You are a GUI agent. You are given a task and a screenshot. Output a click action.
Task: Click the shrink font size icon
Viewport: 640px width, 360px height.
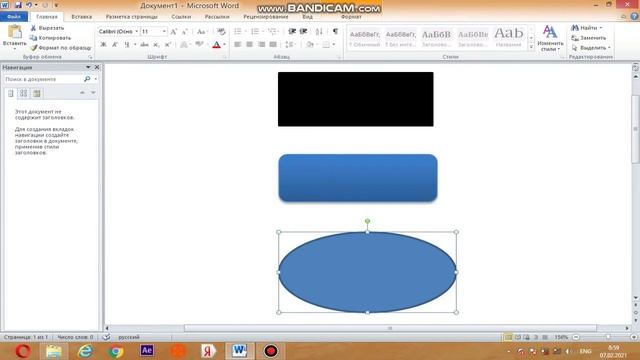pos(184,31)
